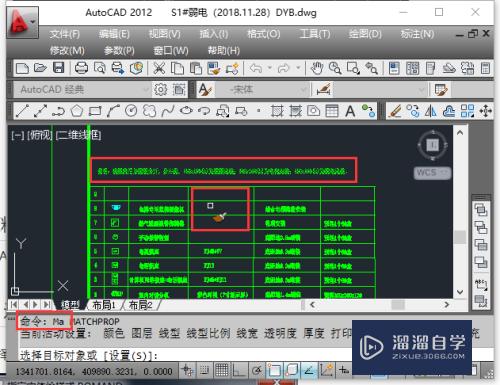Click Bring to Front draw order icon
This screenshot has height=385, width=500.
481,210
